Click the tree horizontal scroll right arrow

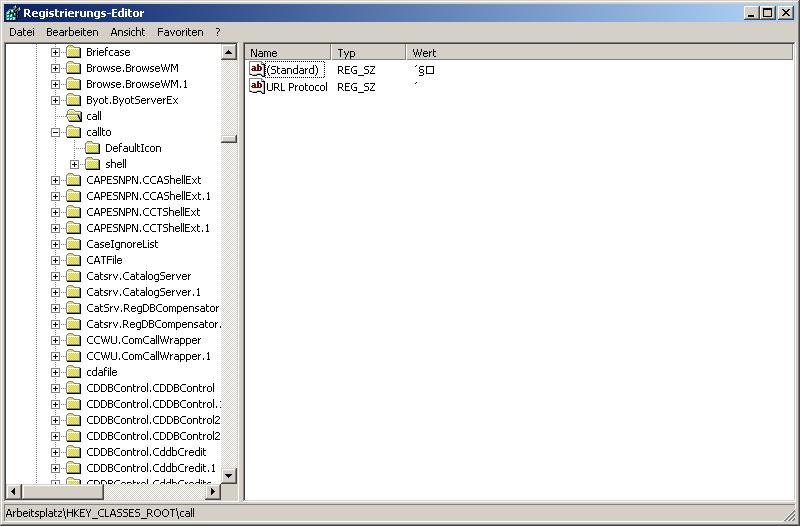click(x=212, y=492)
